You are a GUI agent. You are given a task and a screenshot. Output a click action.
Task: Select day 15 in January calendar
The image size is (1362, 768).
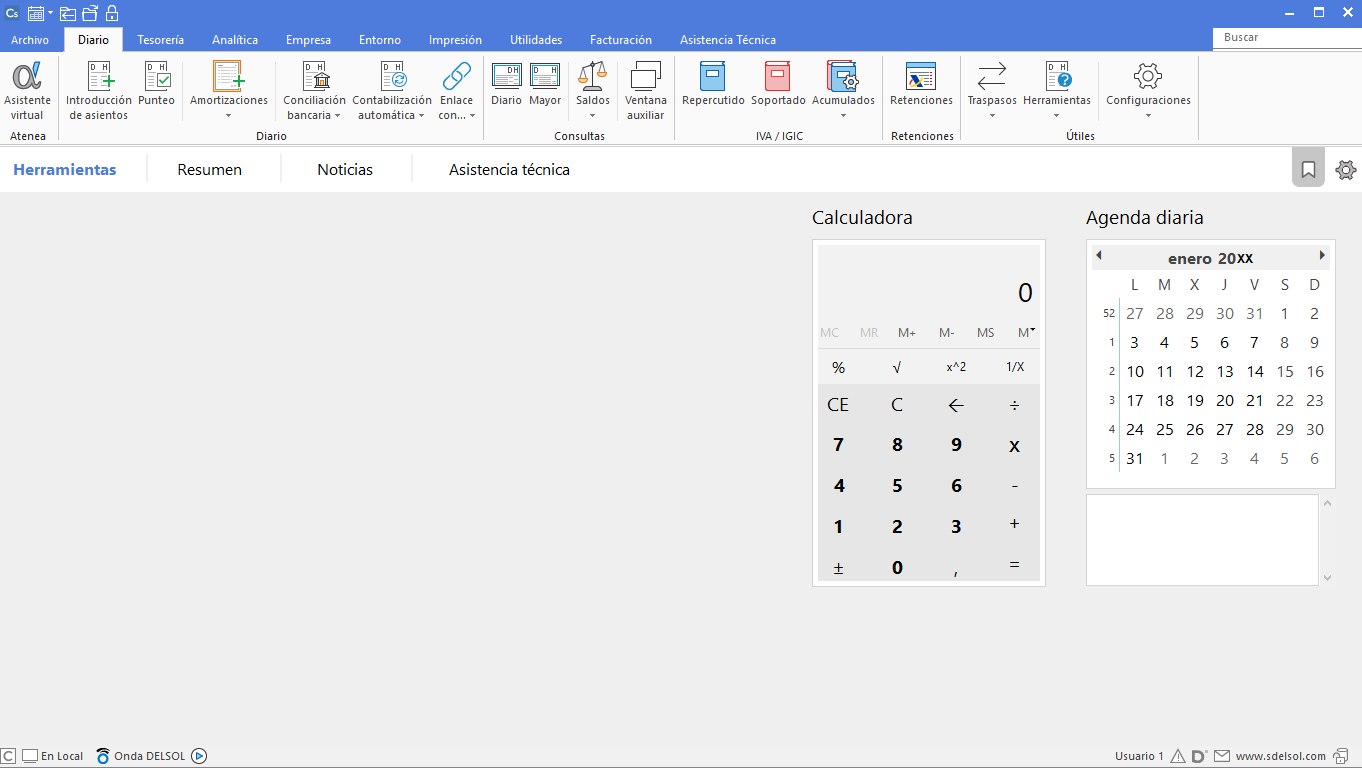[x=1285, y=371]
